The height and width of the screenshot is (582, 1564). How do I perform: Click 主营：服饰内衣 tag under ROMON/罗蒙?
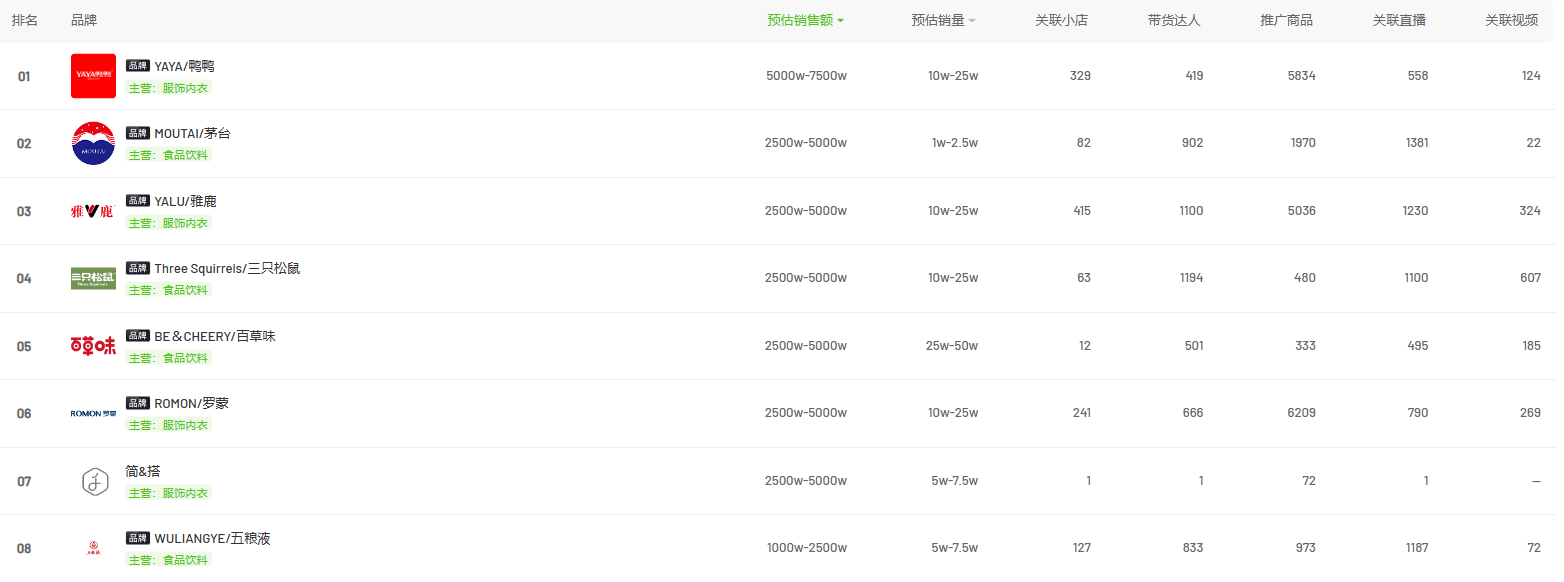(169, 425)
